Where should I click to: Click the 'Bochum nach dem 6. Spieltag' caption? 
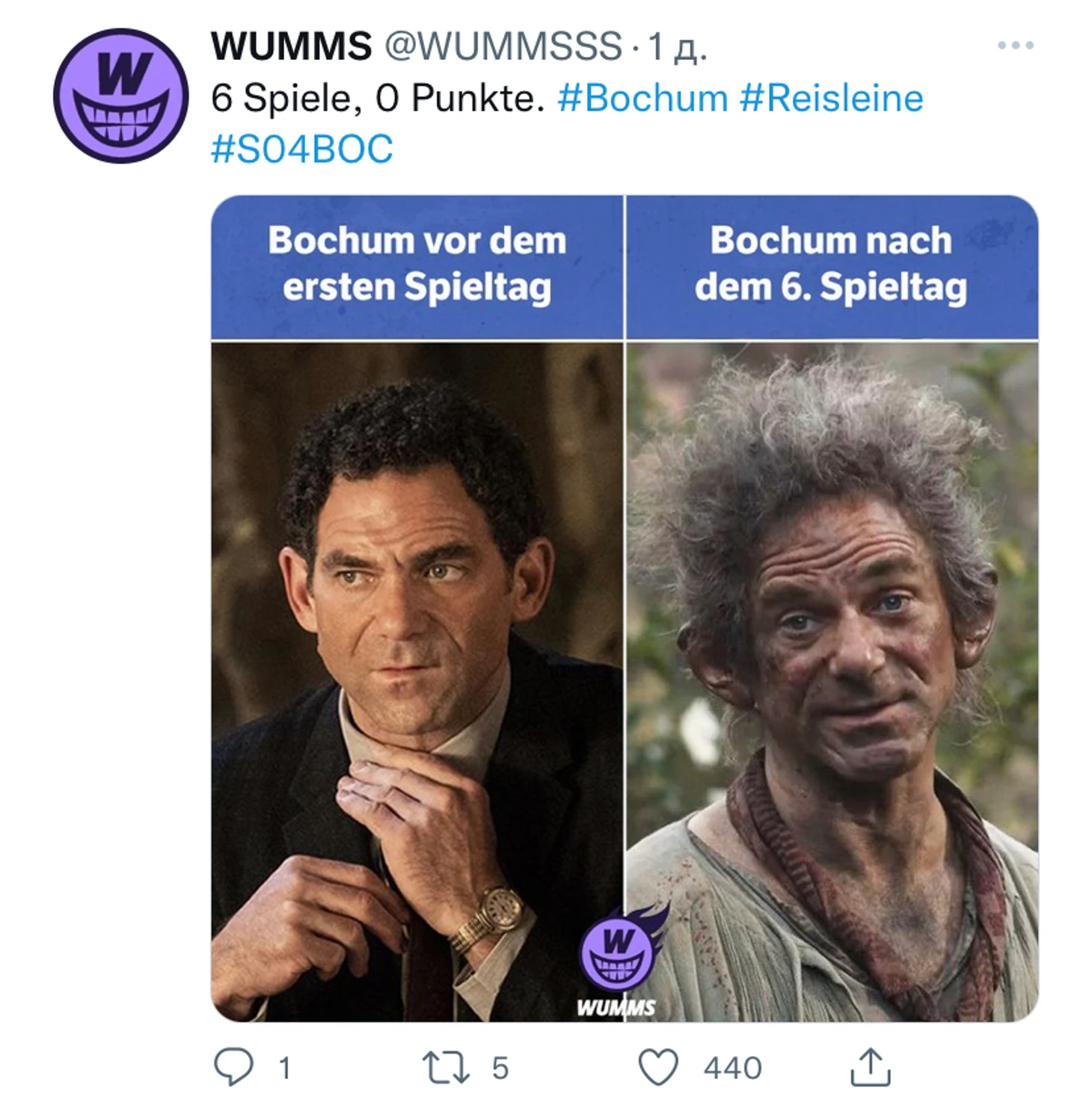point(831,264)
